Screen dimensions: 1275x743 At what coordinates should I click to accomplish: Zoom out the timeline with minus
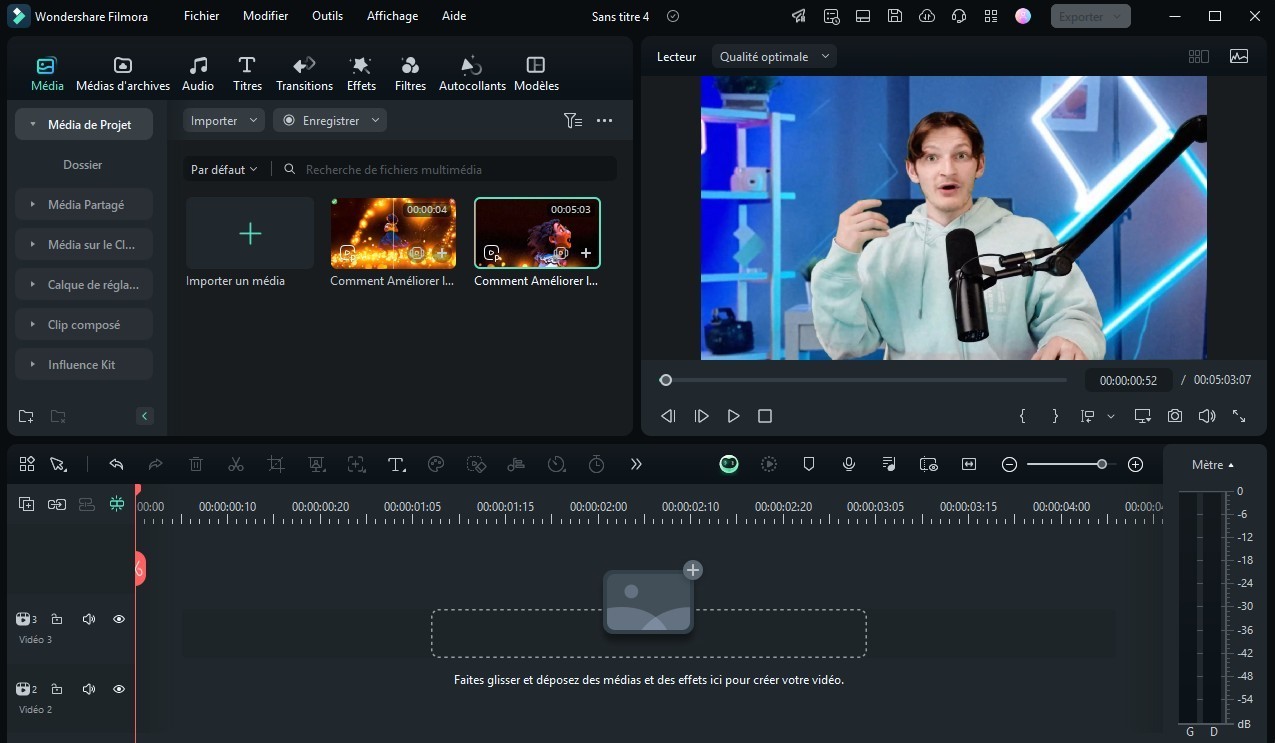tap(1010, 464)
